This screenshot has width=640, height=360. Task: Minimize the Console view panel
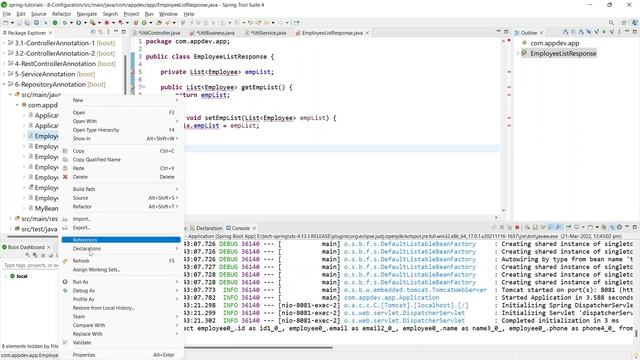point(627,227)
